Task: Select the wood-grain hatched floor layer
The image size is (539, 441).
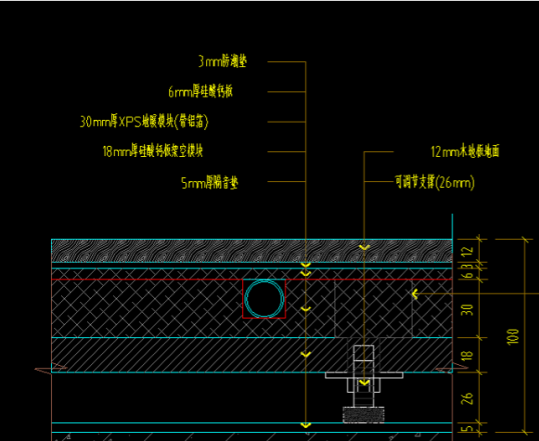Action: (x=252, y=251)
